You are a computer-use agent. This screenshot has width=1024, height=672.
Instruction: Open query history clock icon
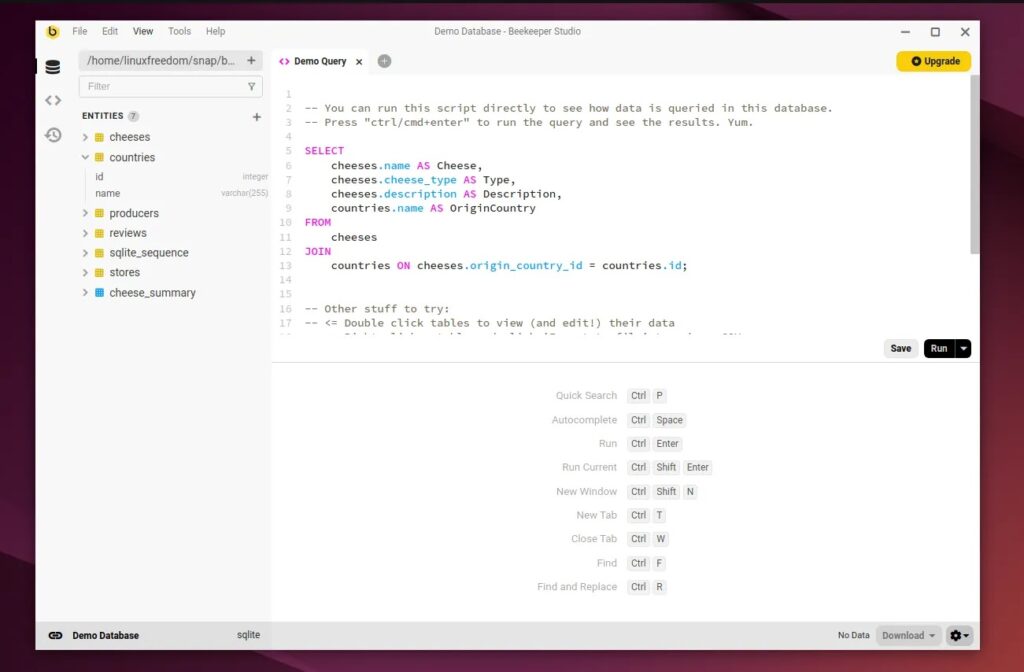[x=53, y=135]
